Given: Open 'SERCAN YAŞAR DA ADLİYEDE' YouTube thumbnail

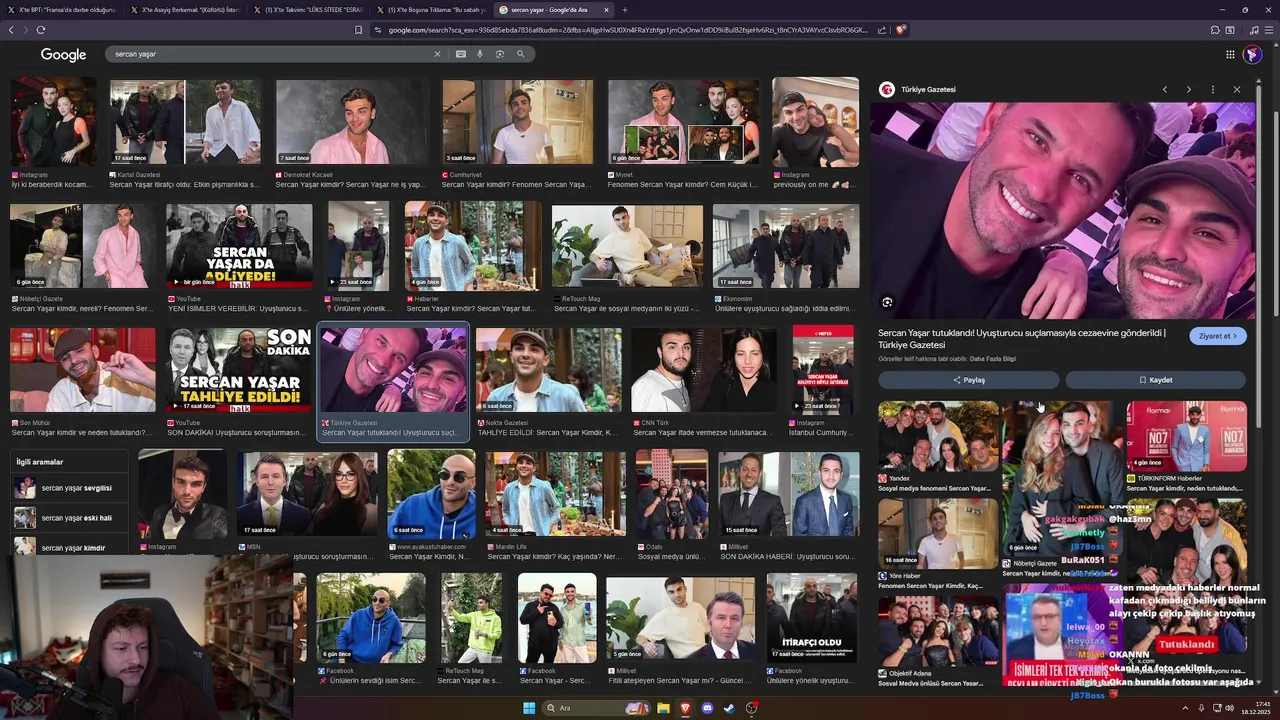Looking at the screenshot, I should [239, 246].
